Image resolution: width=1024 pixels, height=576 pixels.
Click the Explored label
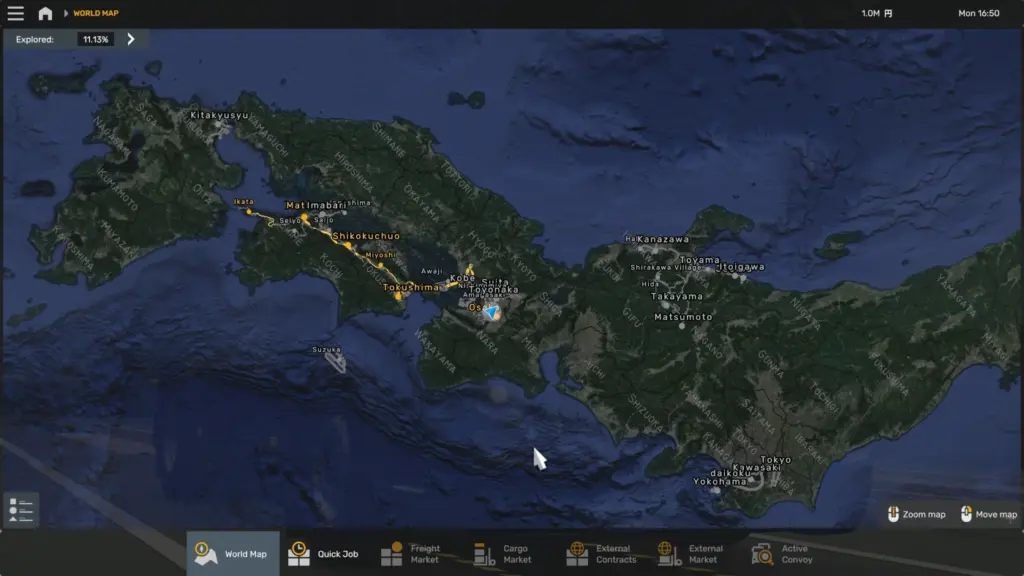pos(35,39)
